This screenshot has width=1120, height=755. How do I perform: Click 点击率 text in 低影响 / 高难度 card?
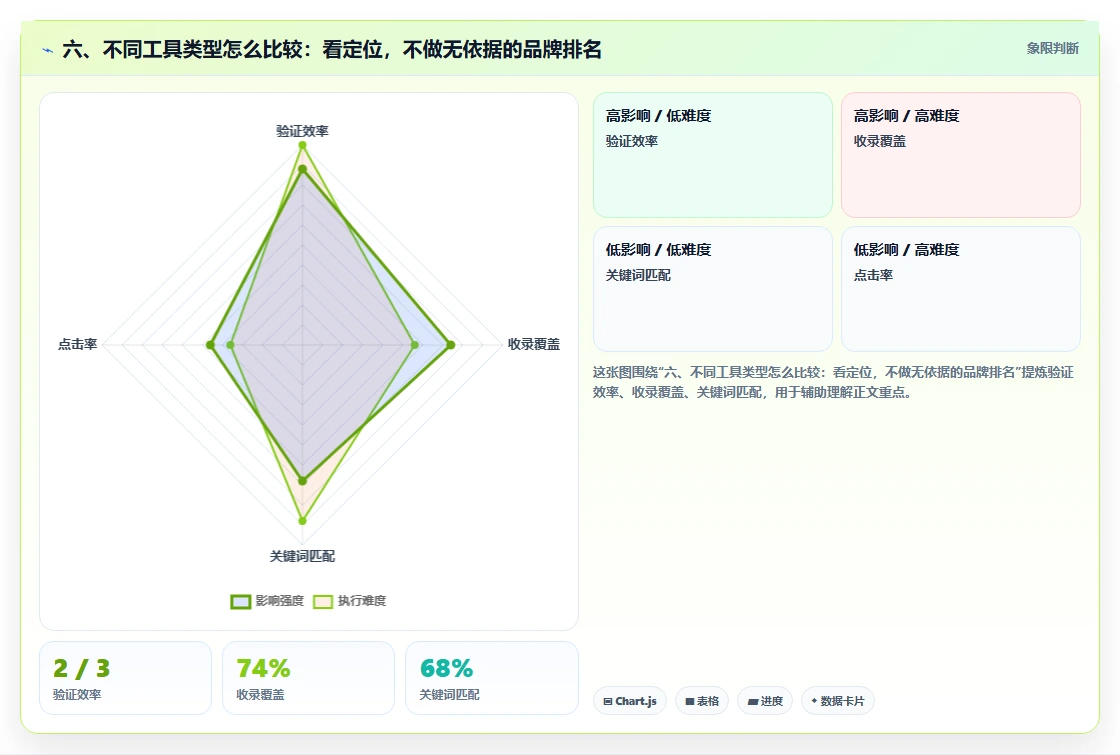[873, 275]
